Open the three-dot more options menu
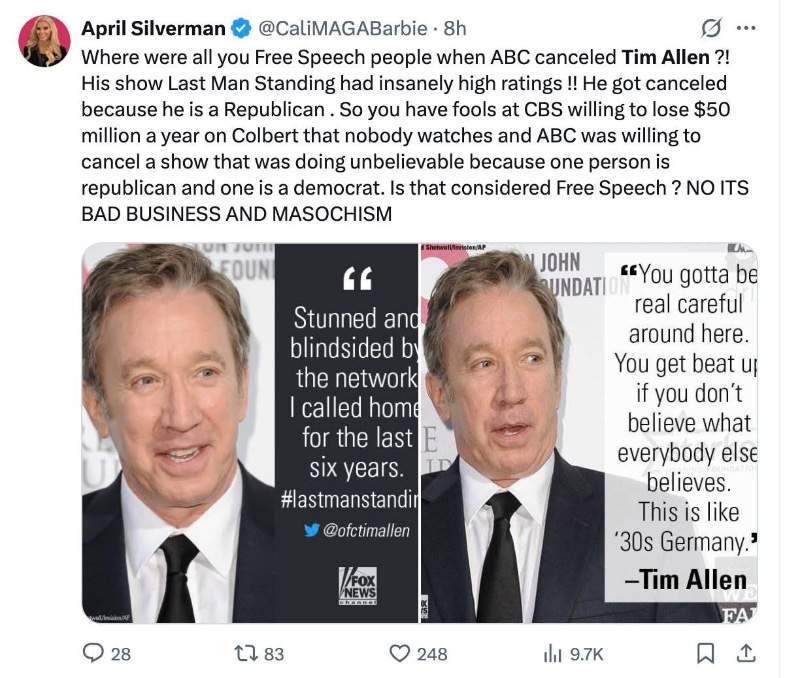This screenshot has height=678, width=800. pyautogui.click(x=746, y=28)
